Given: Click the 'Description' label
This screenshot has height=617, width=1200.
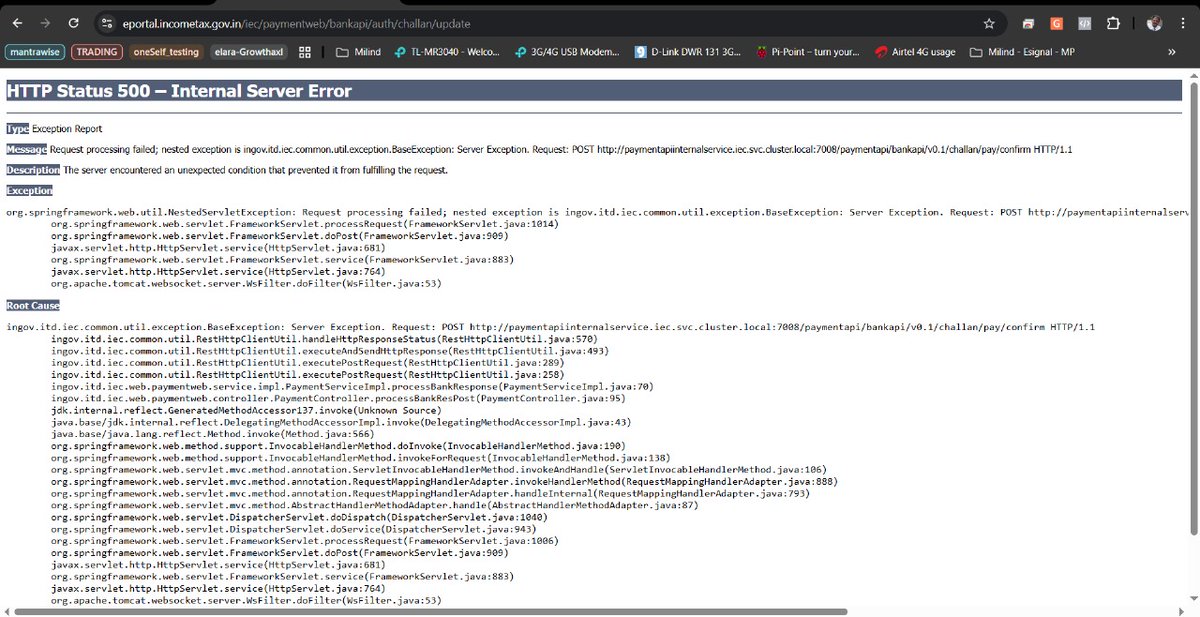Looking at the screenshot, I should (33, 170).
